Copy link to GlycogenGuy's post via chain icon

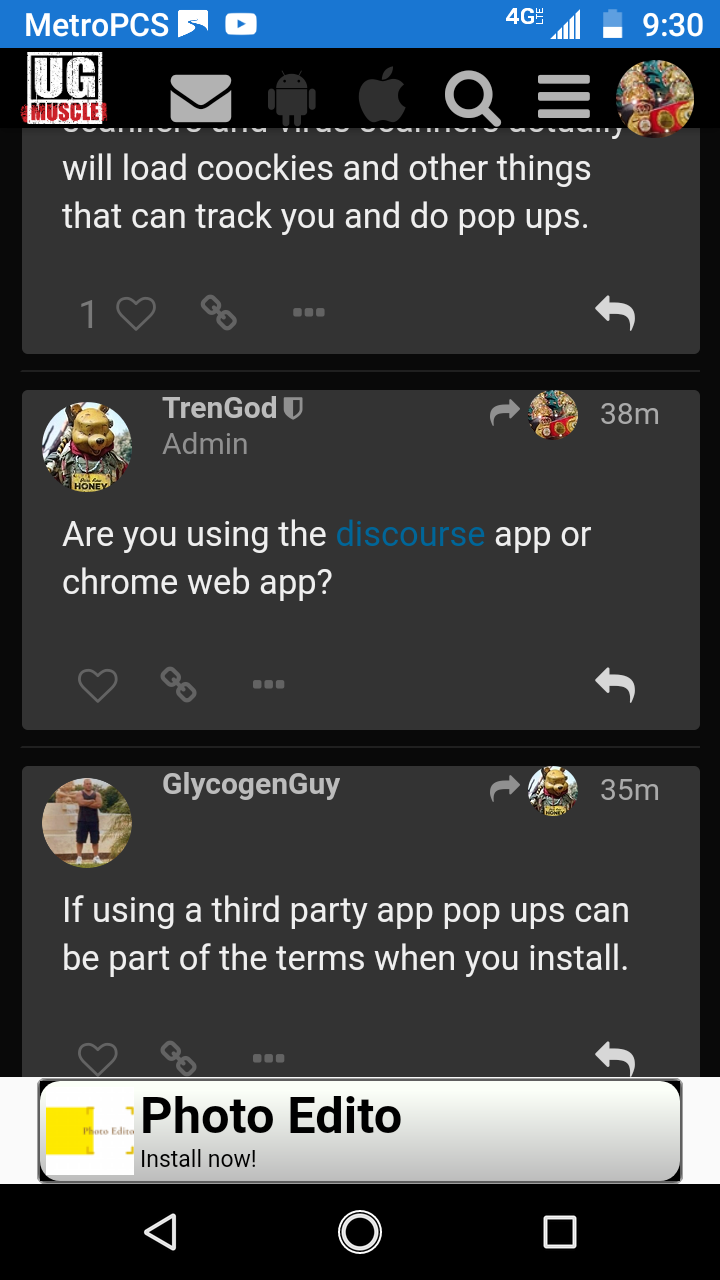click(179, 1057)
